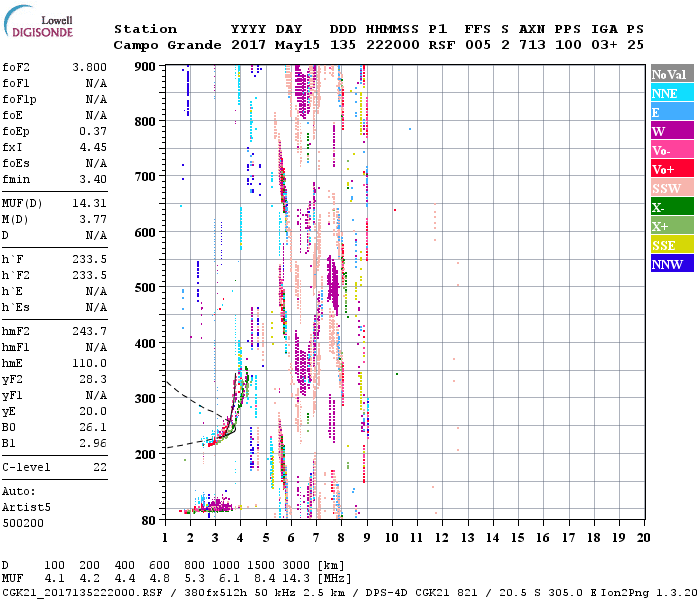Image resolution: width=700 pixels, height=600 pixels.
Task: Click the Ion2Png 1.3.20 version text
Action: [x=650, y=593]
